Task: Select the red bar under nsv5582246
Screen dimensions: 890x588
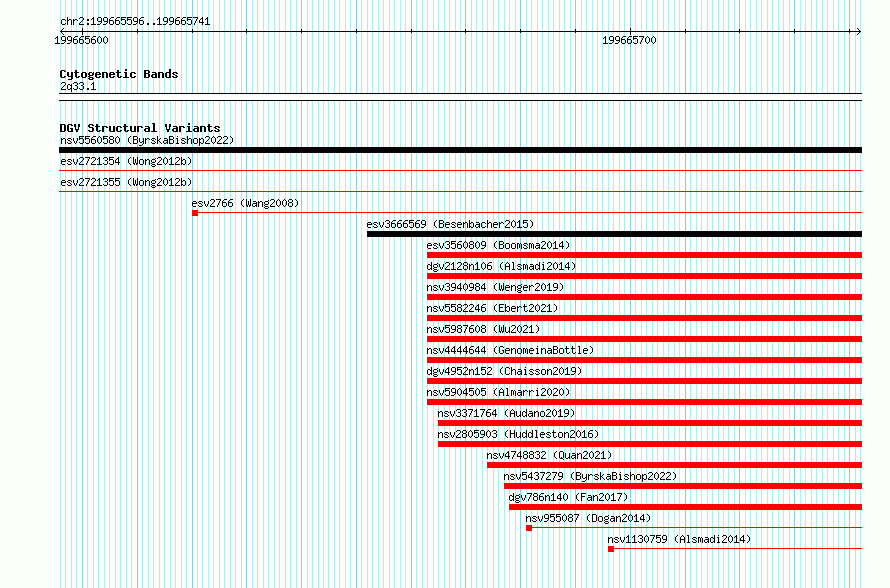Action: click(644, 318)
